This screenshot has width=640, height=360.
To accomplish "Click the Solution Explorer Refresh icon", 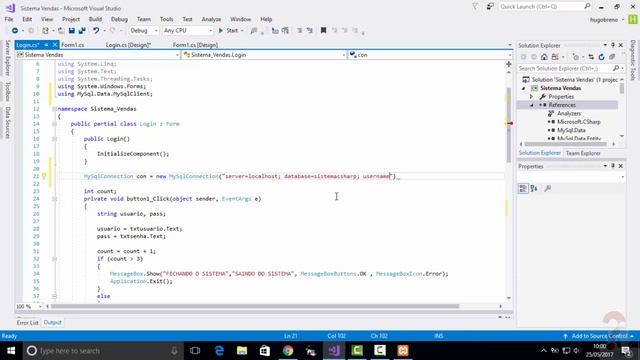I will point(601,57).
